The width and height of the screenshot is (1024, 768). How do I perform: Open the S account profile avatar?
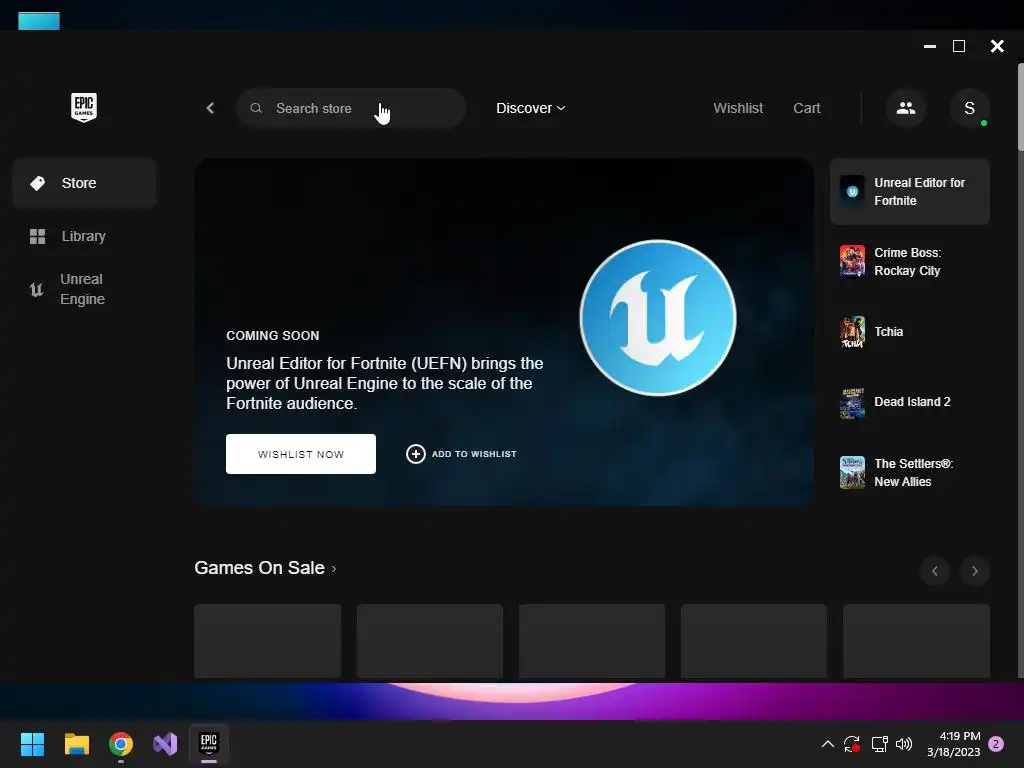tap(970, 108)
